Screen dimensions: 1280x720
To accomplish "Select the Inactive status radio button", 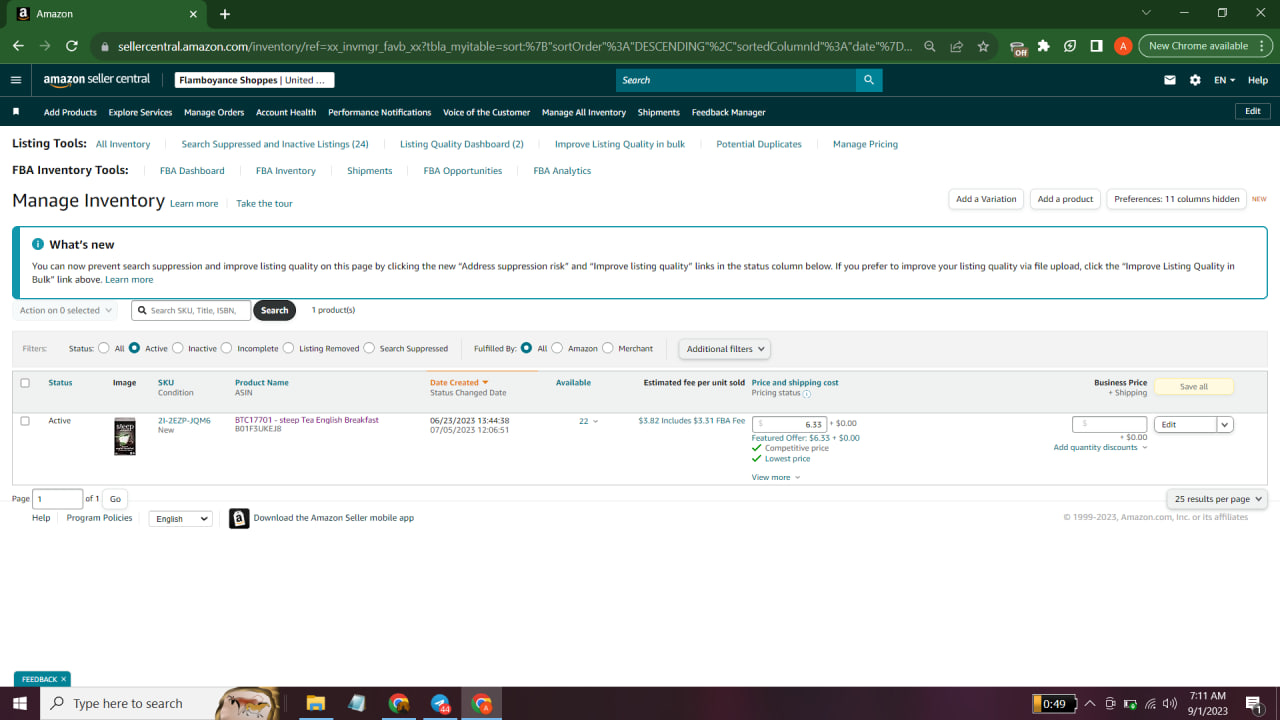I will 178,349.
